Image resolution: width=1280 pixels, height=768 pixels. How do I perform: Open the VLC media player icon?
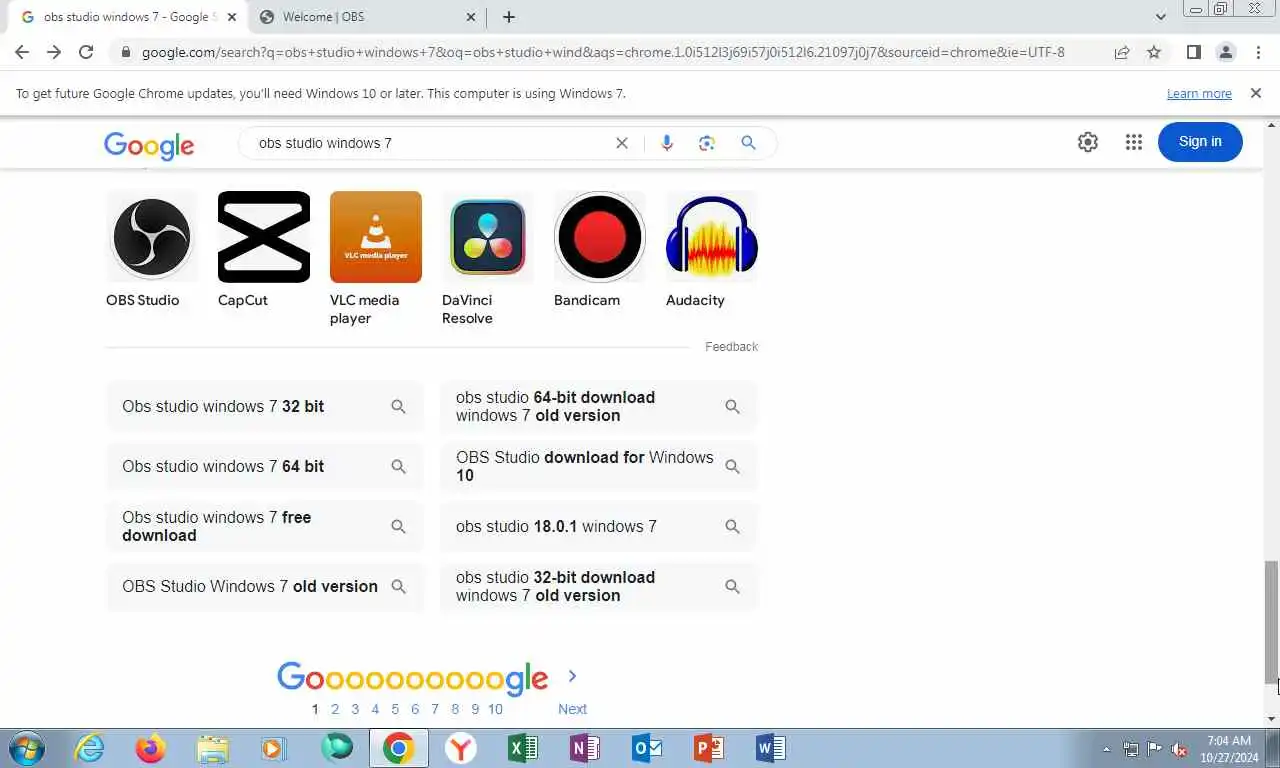point(376,237)
